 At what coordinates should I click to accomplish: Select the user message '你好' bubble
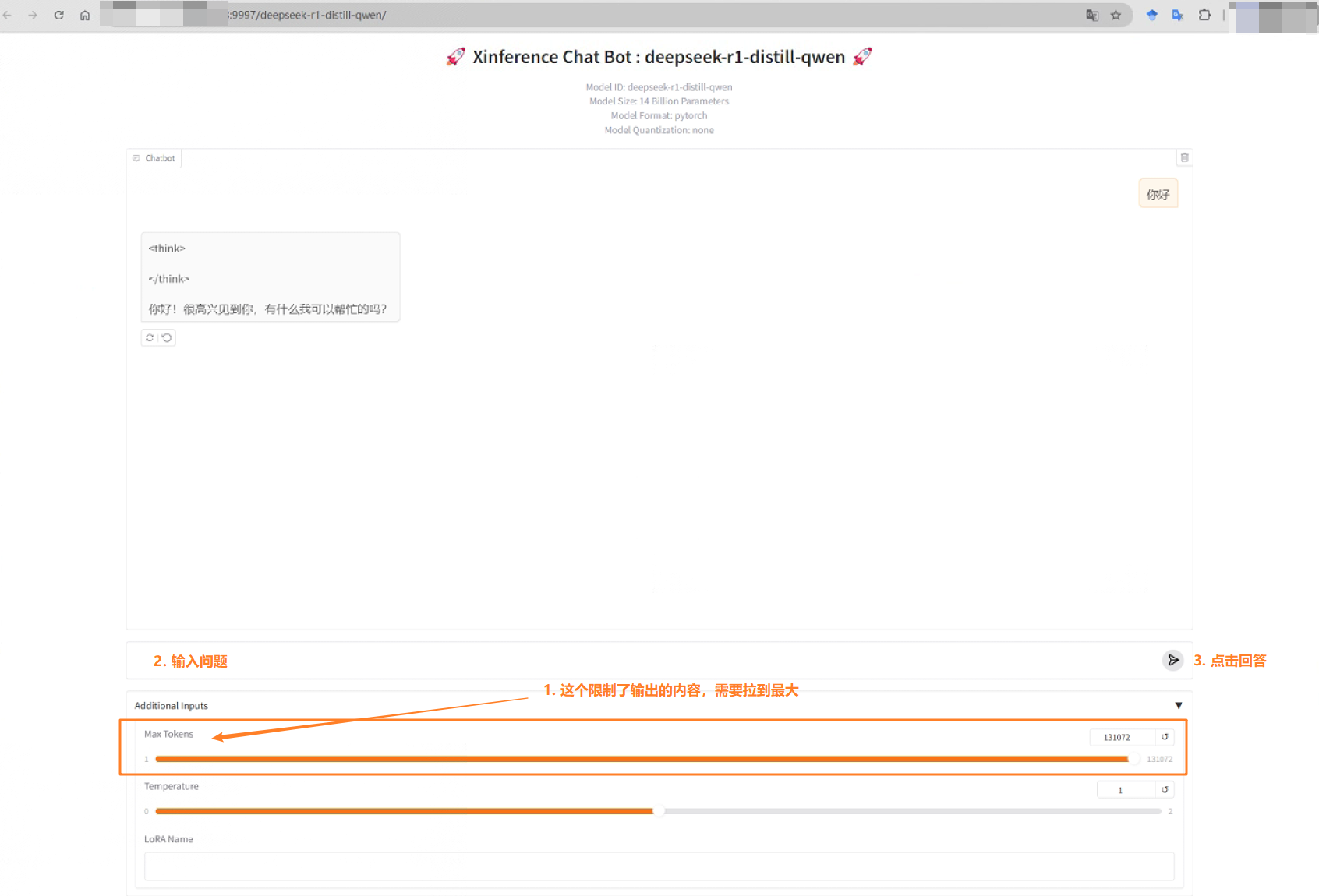(x=1158, y=194)
